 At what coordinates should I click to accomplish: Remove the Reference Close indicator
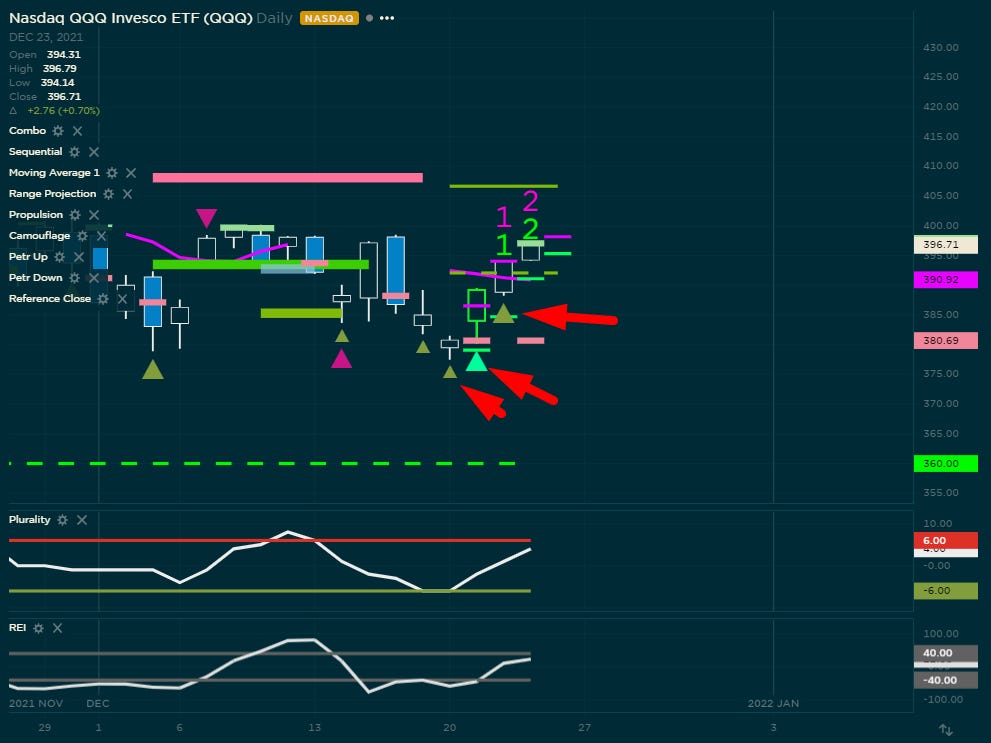coord(122,299)
